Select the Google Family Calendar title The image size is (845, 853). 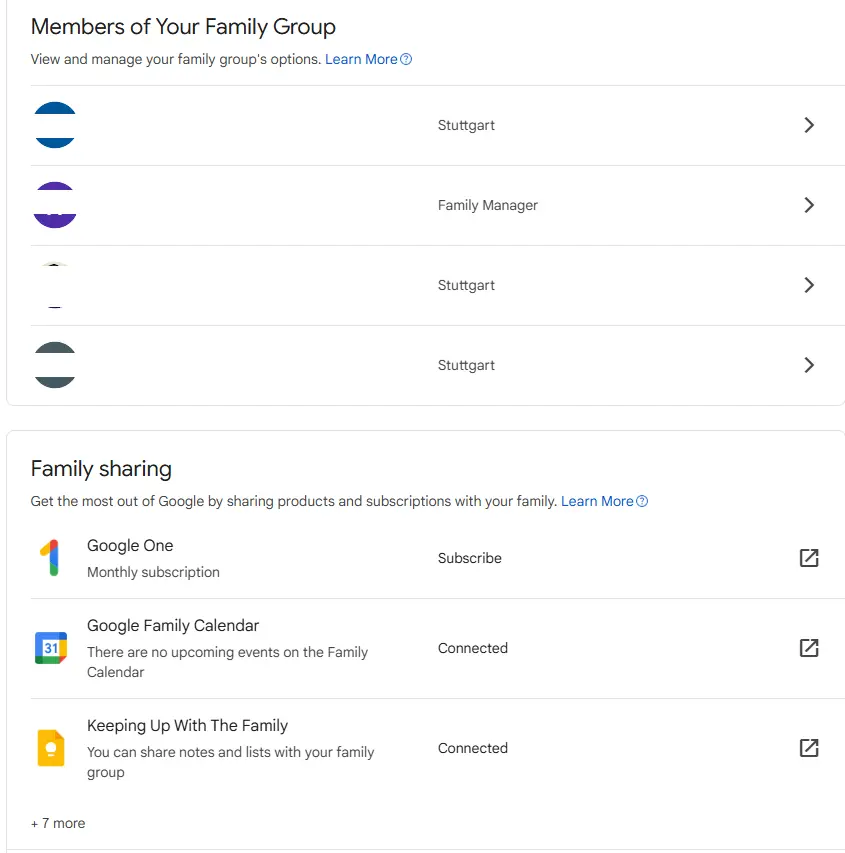point(173,626)
